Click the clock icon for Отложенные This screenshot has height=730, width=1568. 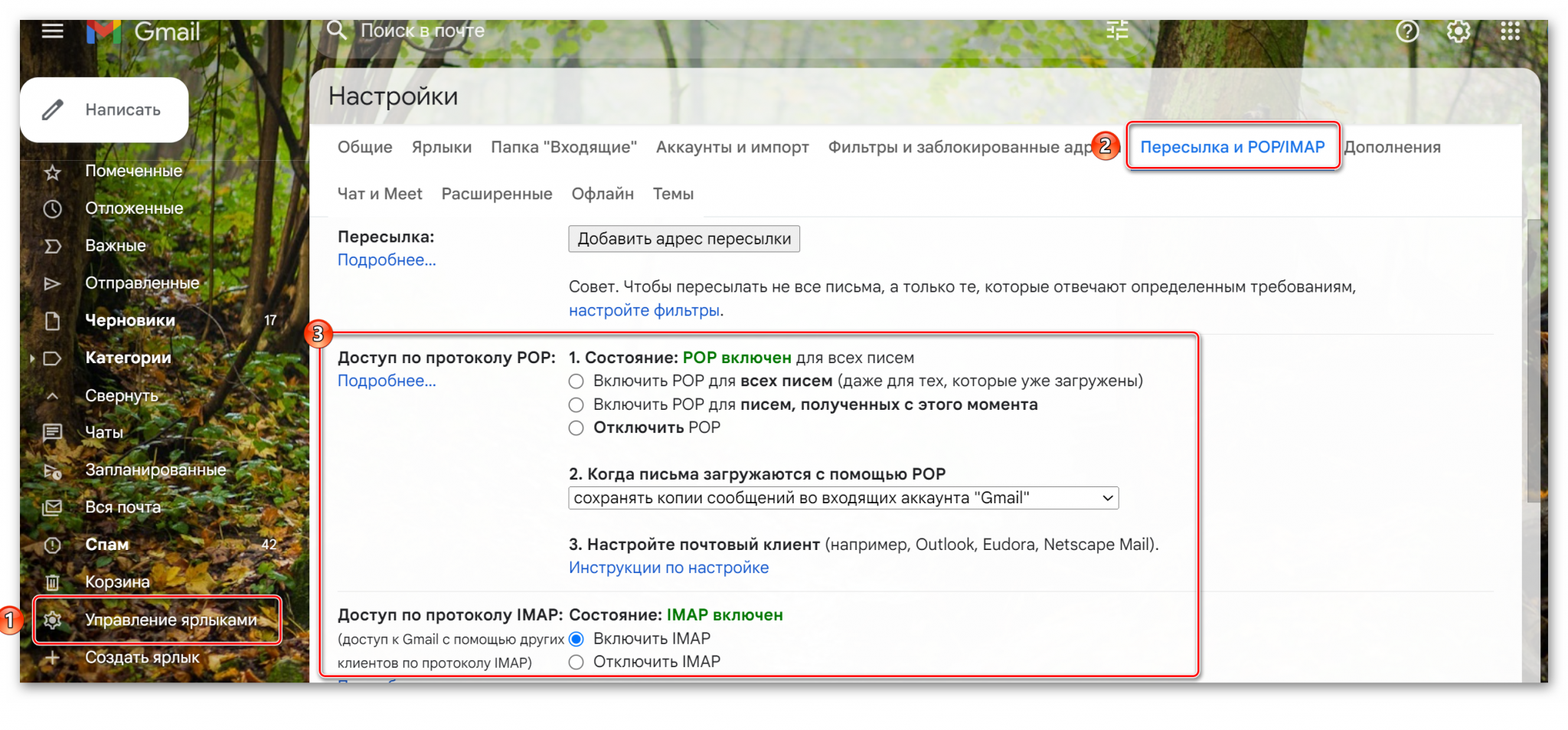click(52, 208)
